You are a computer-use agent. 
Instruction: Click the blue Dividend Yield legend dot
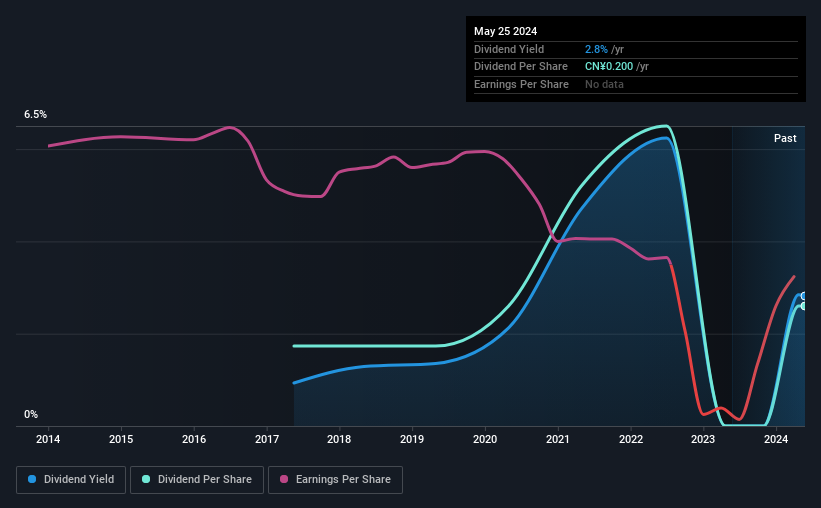(x=32, y=479)
